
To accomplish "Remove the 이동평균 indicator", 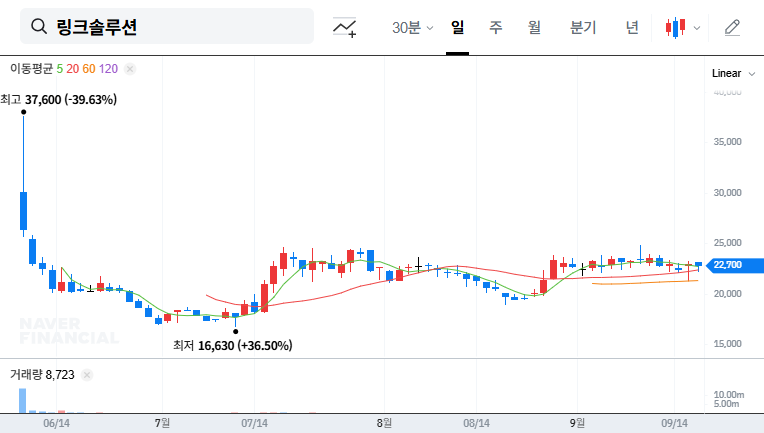I will 130,69.
